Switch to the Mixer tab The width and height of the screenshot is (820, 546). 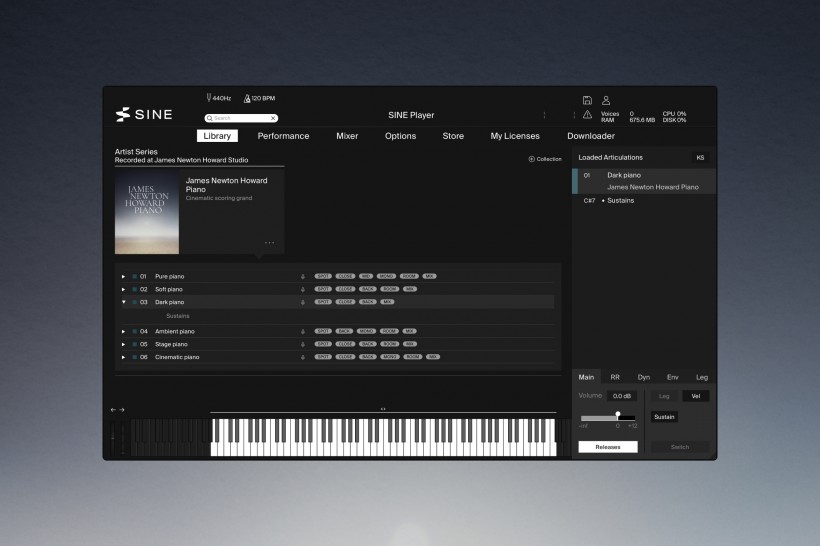[347, 136]
